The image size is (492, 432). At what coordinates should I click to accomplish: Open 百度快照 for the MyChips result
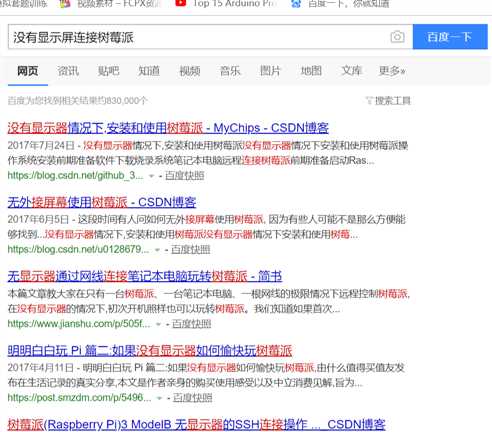coord(185,176)
